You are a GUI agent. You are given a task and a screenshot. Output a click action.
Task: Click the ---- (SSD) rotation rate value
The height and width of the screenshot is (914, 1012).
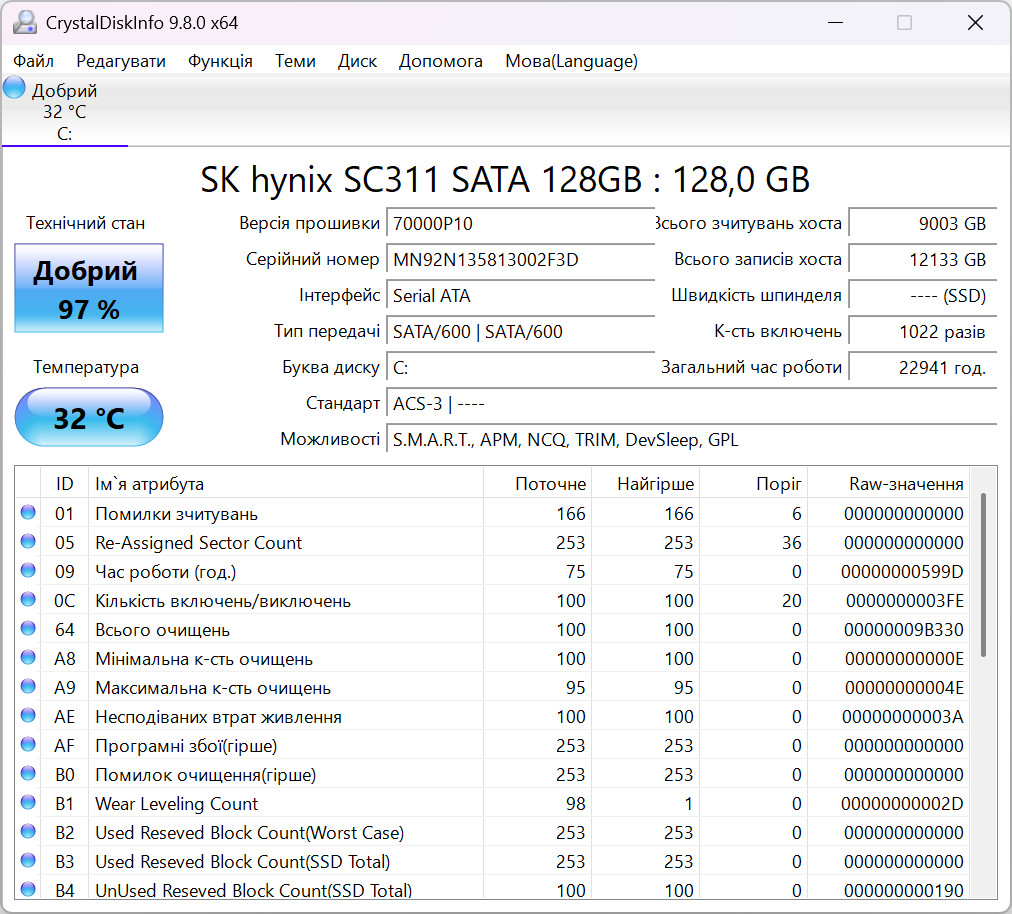923,296
